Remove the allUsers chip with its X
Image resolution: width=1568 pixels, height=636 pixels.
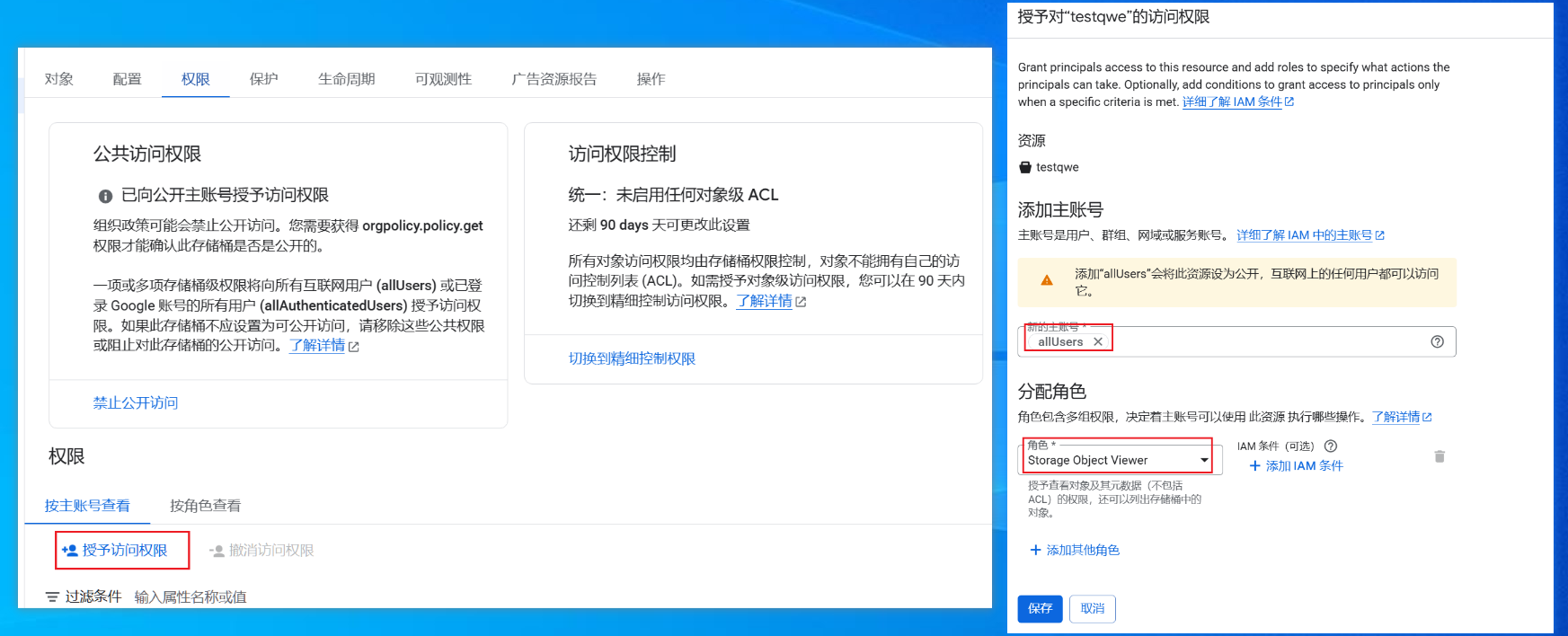(x=1097, y=342)
